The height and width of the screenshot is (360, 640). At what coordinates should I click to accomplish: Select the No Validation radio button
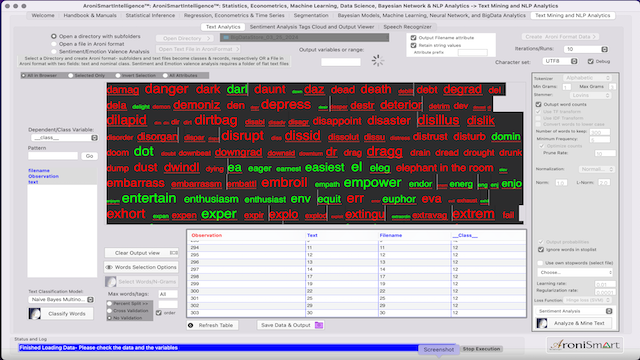pyautogui.click(x=109, y=318)
